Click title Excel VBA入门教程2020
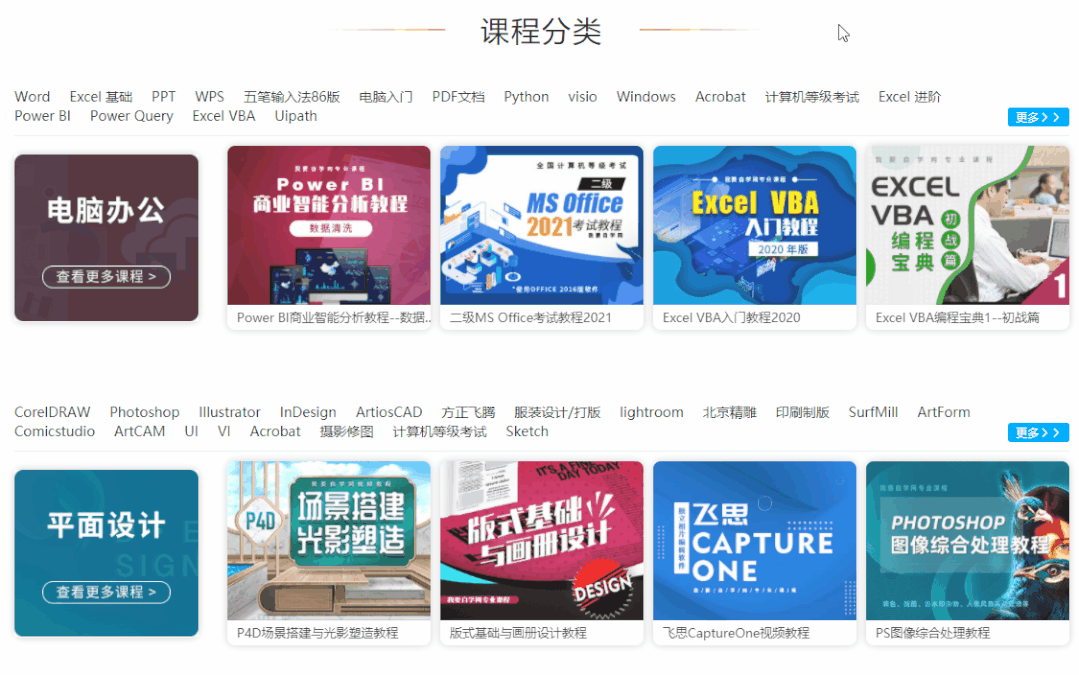Viewport: 1079px width, 675px height. (x=731, y=318)
